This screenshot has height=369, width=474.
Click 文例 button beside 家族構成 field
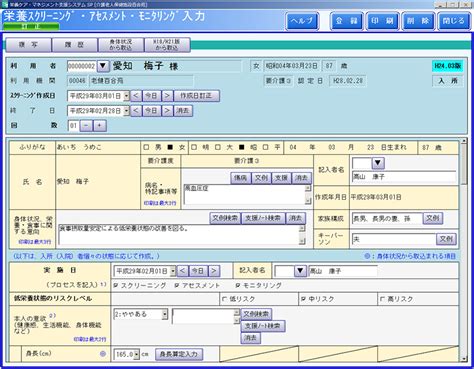click(x=433, y=219)
